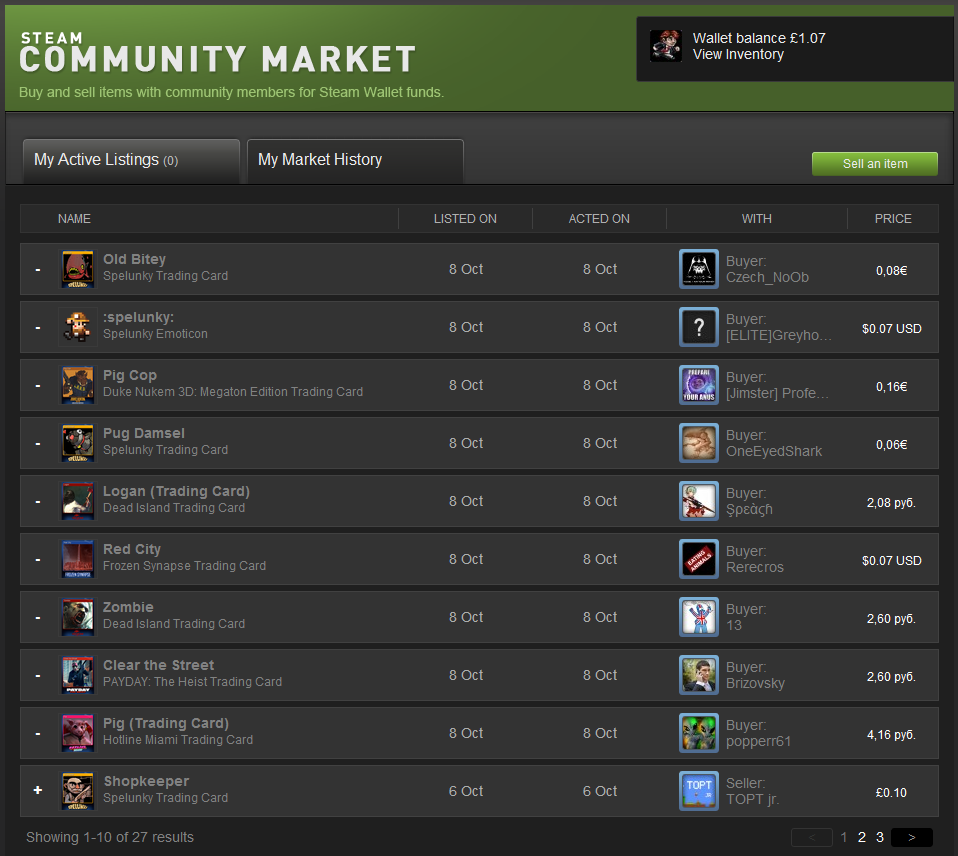Open buyer Czech_NoOb's avatar

click(698, 269)
